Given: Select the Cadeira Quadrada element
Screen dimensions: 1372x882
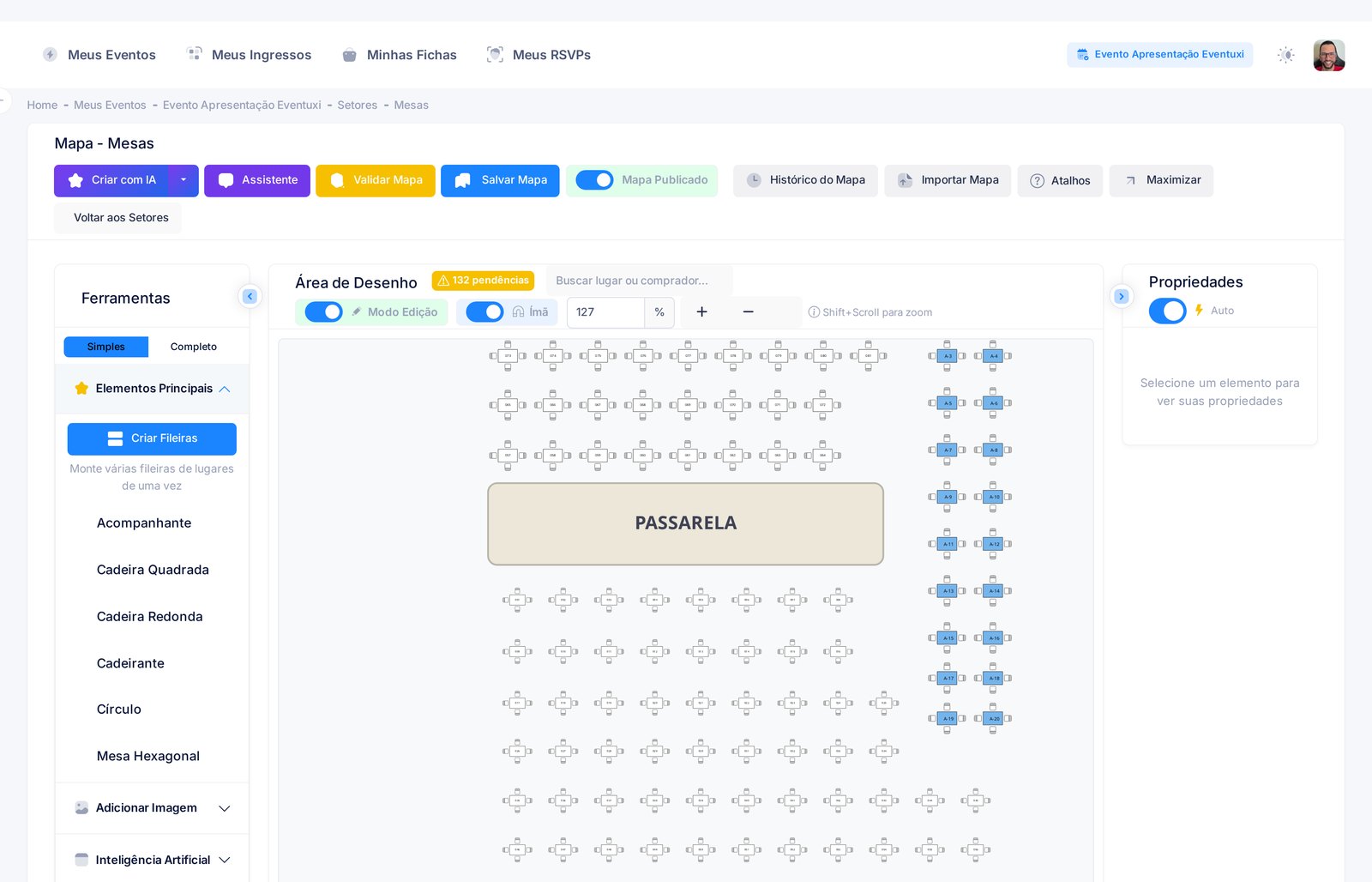Looking at the screenshot, I should (153, 570).
